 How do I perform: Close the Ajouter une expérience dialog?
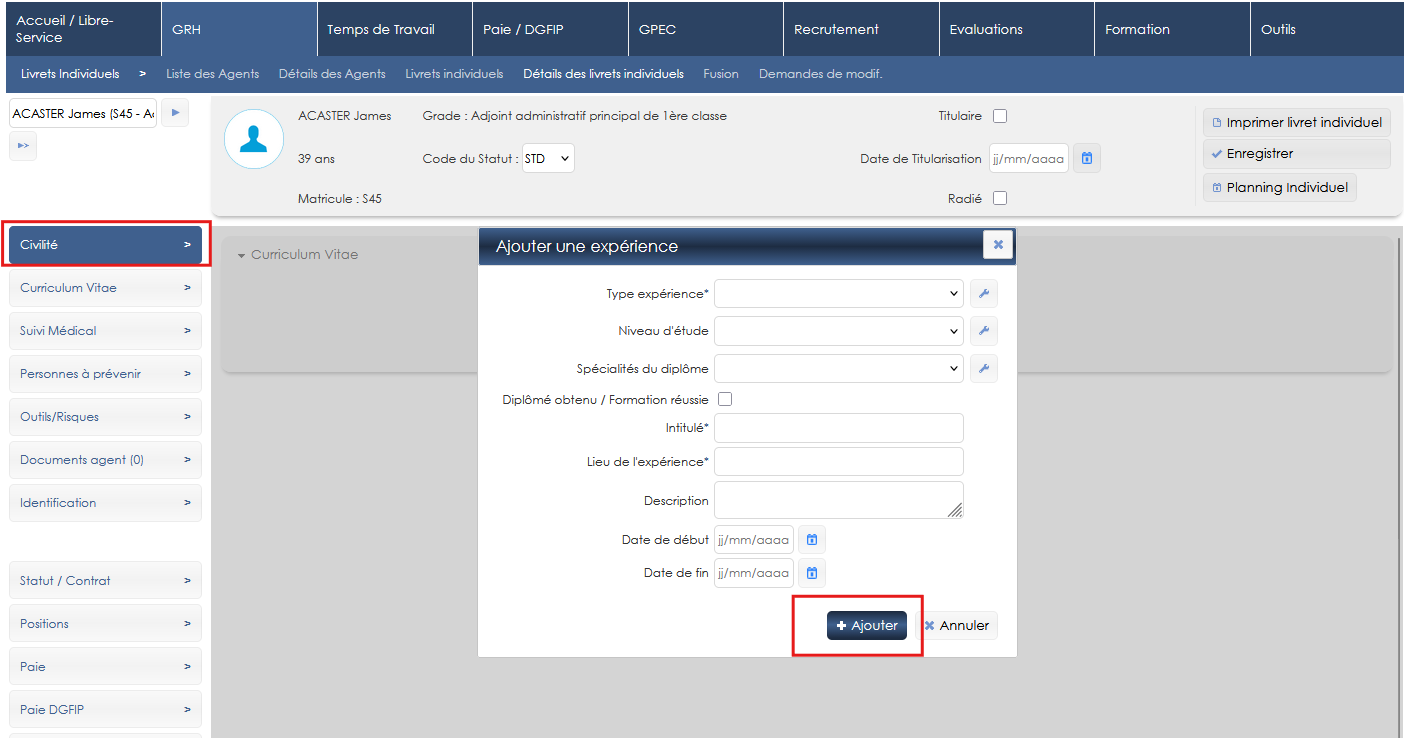[x=997, y=245]
